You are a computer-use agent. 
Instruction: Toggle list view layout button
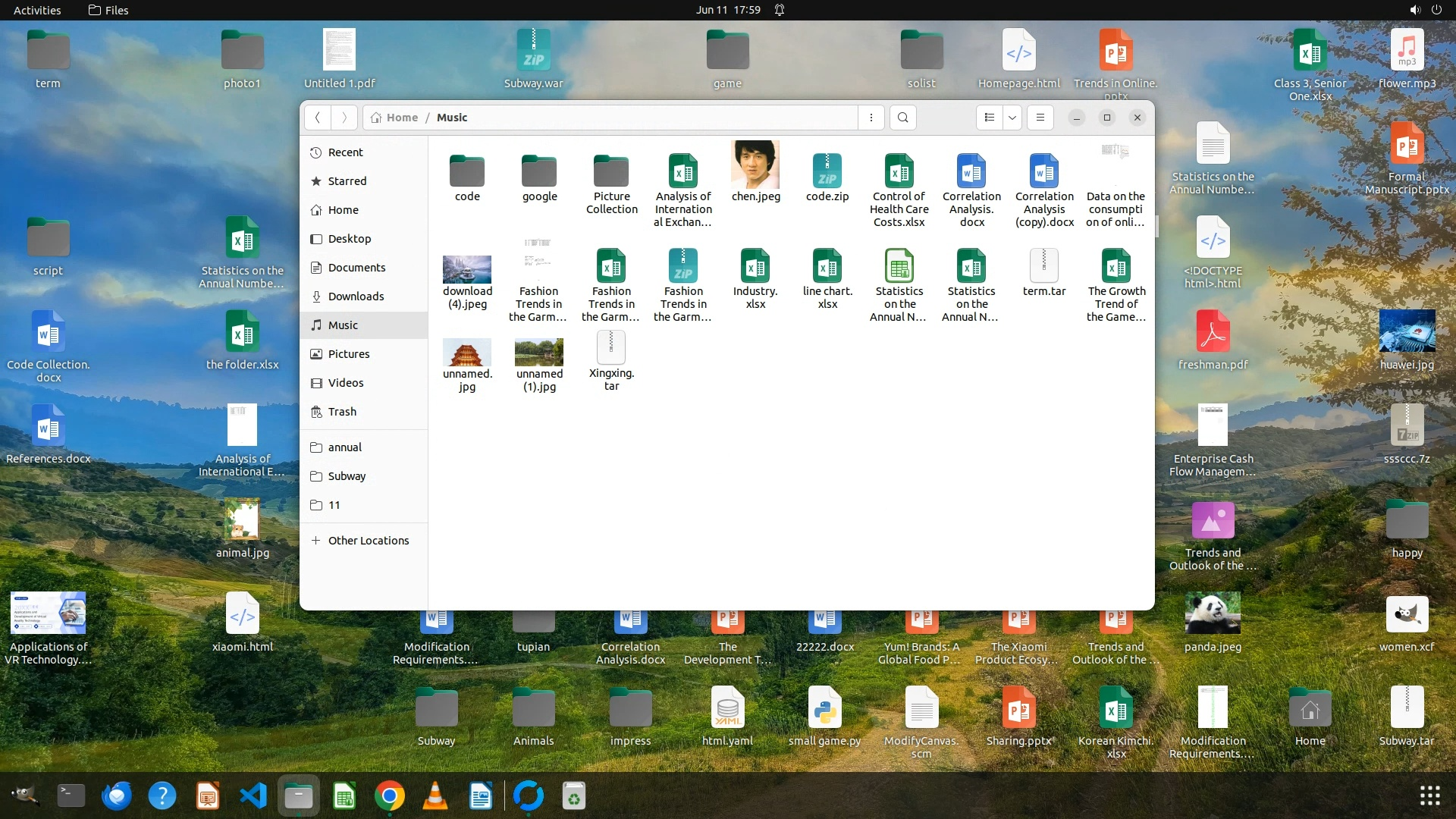tap(989, 118)
